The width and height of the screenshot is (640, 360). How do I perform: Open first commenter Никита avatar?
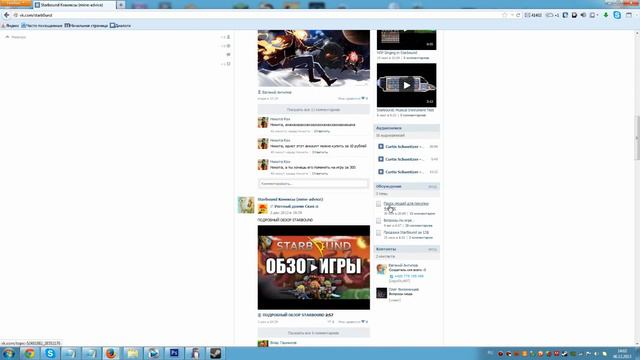(263, 122)
